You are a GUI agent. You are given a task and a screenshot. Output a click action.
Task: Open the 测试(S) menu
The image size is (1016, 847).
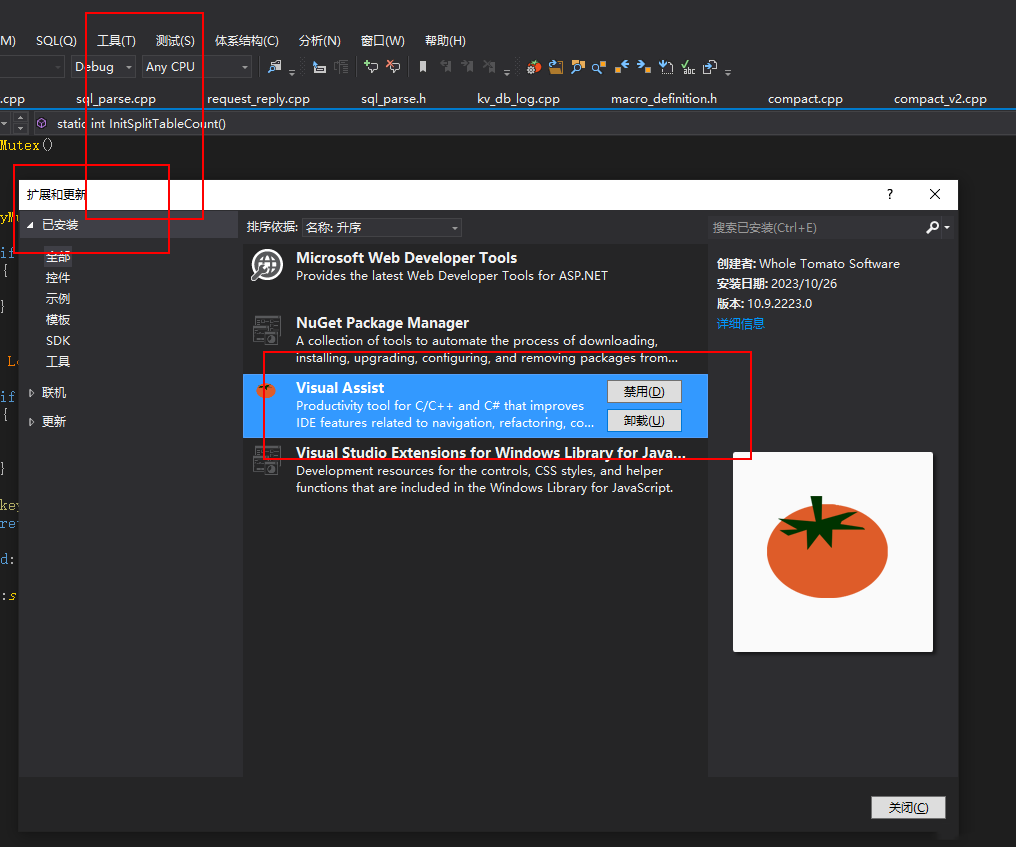click(x=175, y=41)
